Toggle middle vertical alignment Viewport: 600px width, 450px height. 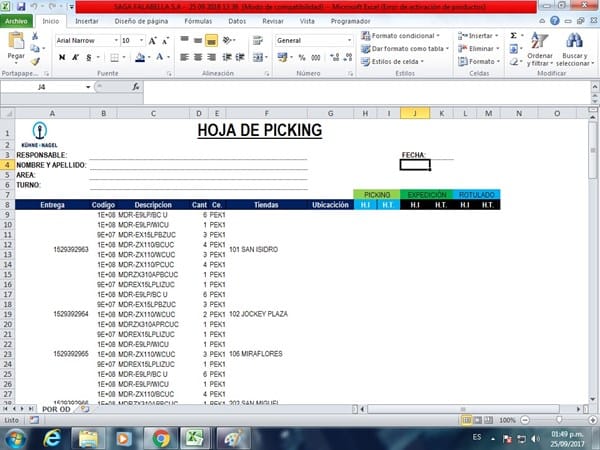198,40
